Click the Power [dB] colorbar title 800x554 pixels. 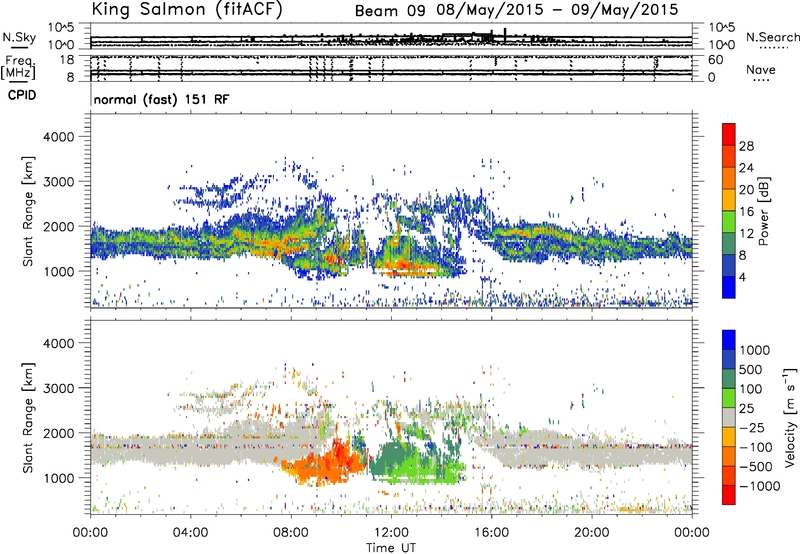pyautogui.click(x=763, y=211)
